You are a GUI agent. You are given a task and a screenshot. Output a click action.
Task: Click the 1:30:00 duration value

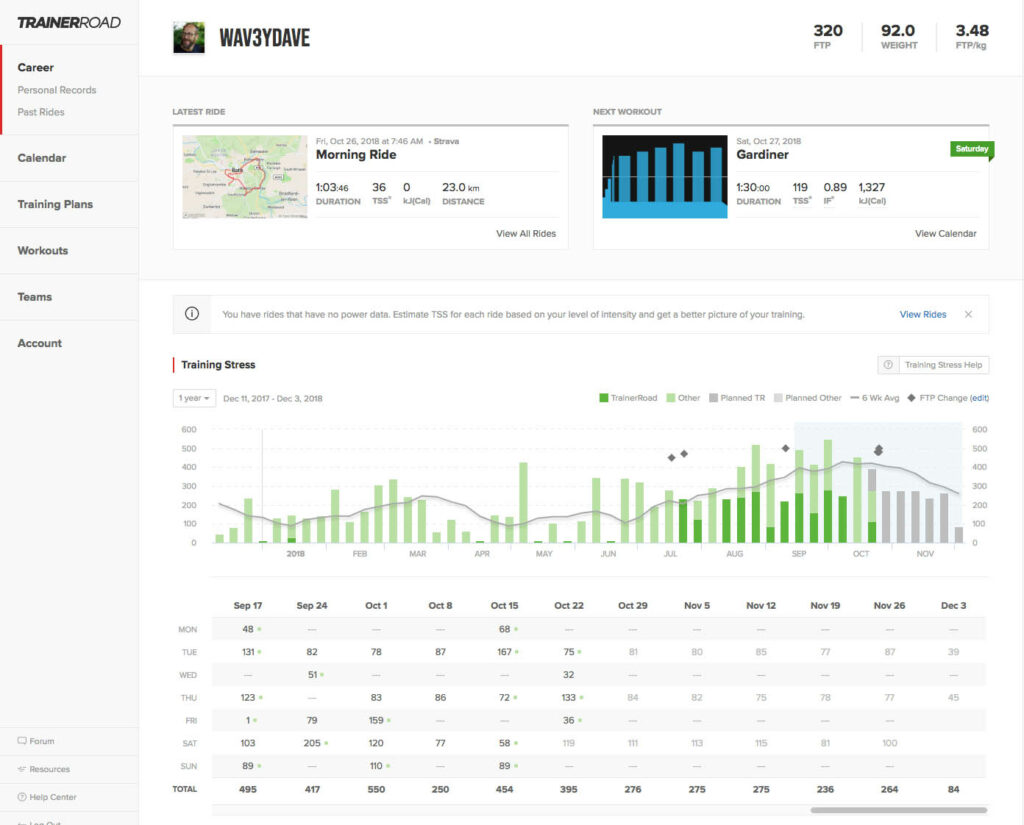[753, 187]
